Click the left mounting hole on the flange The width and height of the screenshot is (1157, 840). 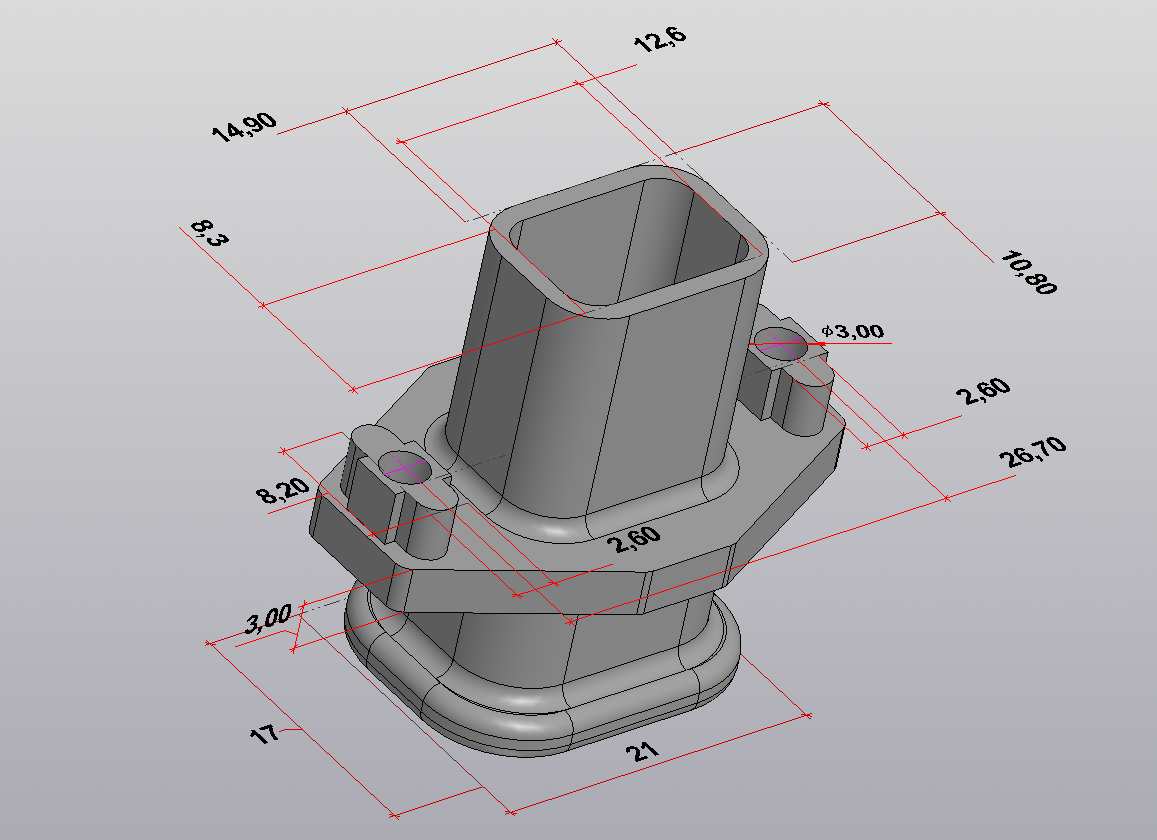pos(404,467)
